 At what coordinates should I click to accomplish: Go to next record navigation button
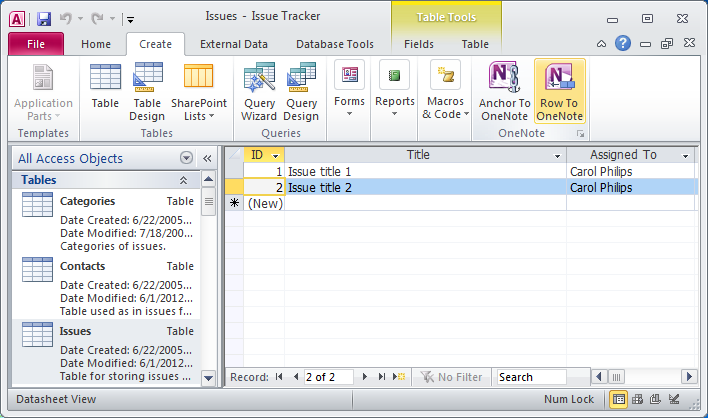click(x=365, y=377)
